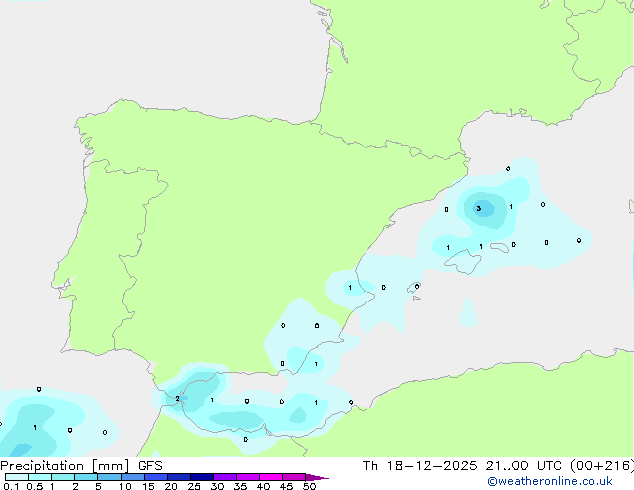Click the legend label '0.5'

click(x=35, y=486)
